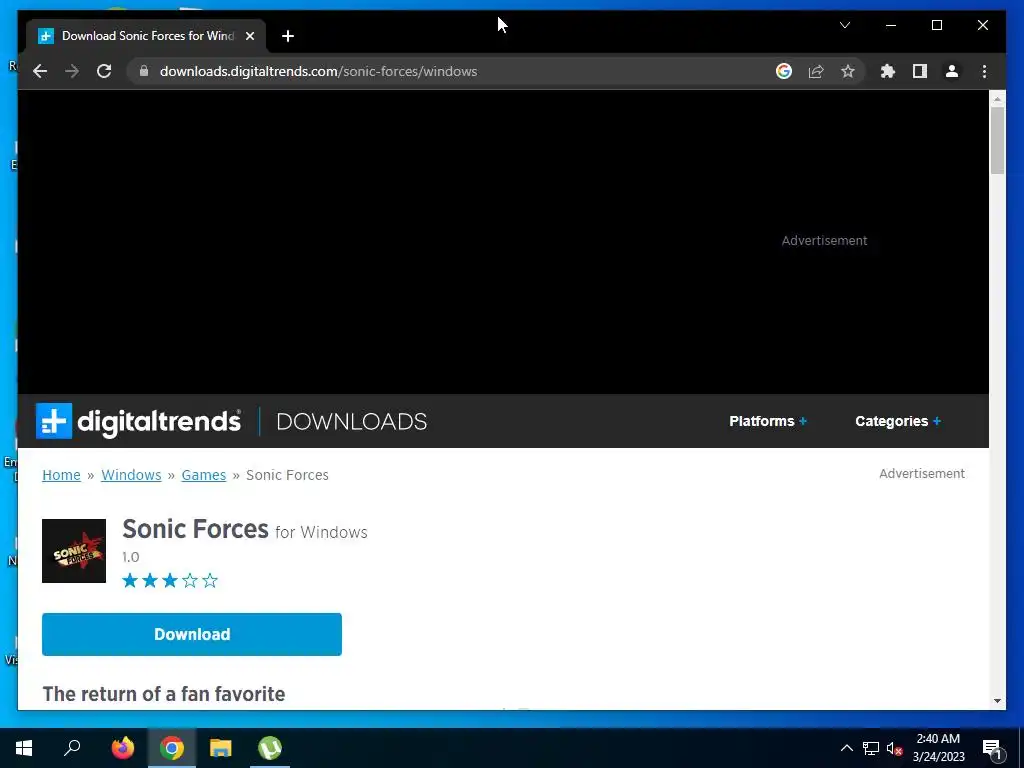Image resolution: width=1024 pixels, height=768 pixels.
Task: Follow the Windows breadcrumb link
Action: [x=131, y=475]
